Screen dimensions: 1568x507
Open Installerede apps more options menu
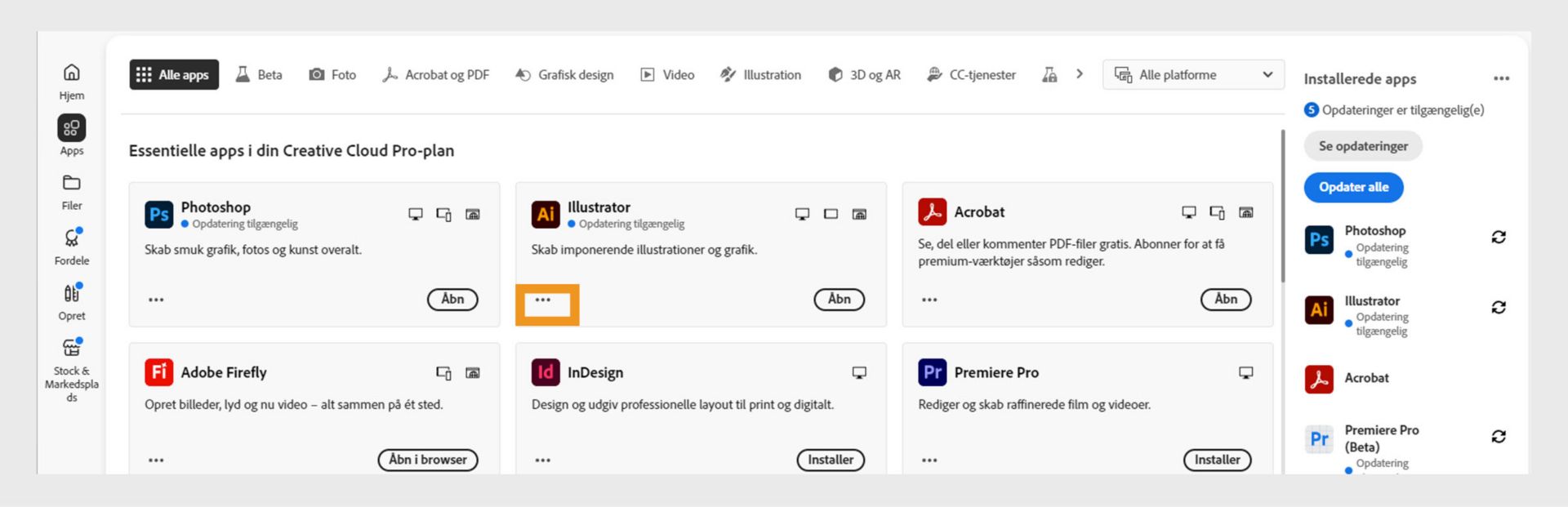point(1501,78)
